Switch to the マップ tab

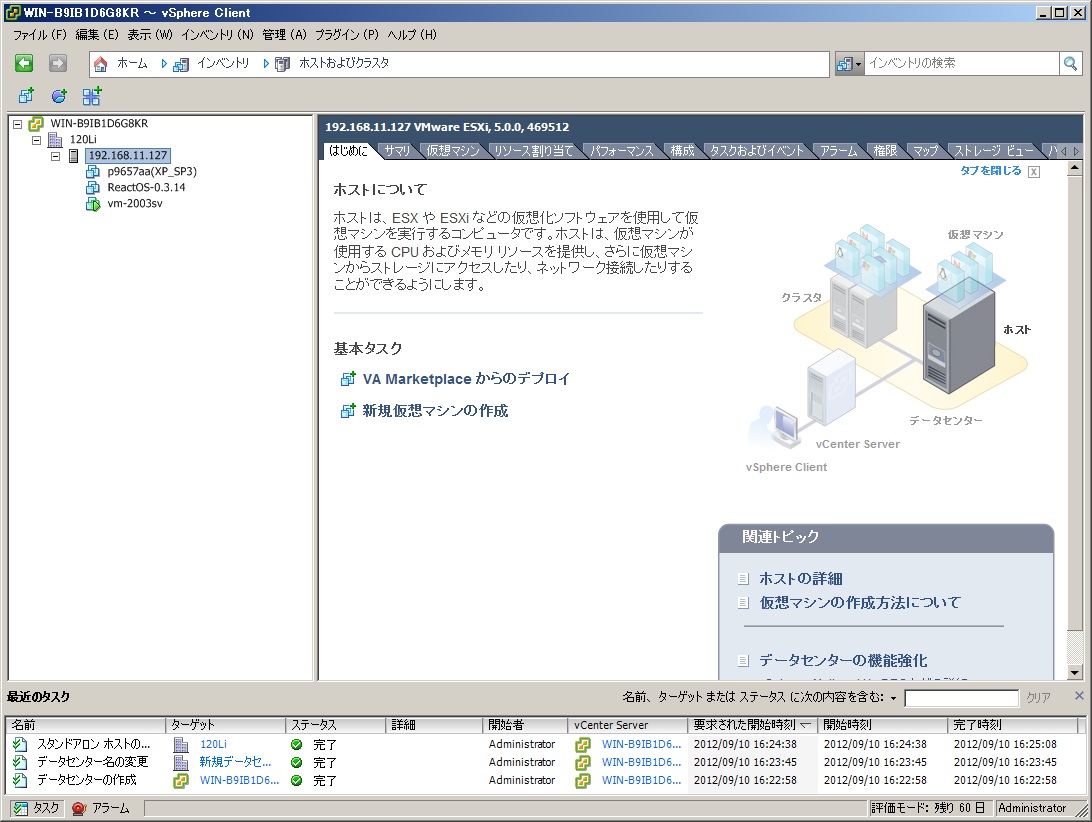(926, 150)
